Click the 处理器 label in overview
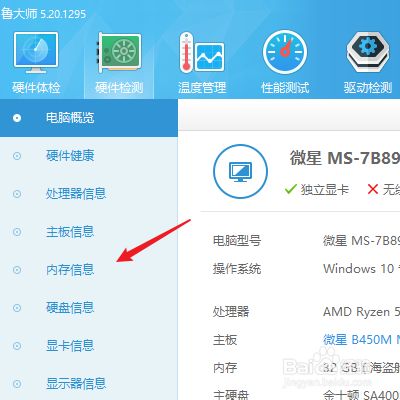Image resolution: width=400 pixels, height=400 pixels. coord(231,312)
